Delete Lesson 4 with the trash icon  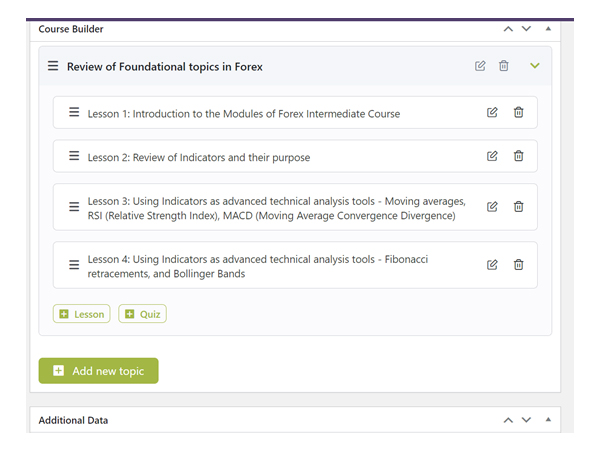[x=518, y=265]
